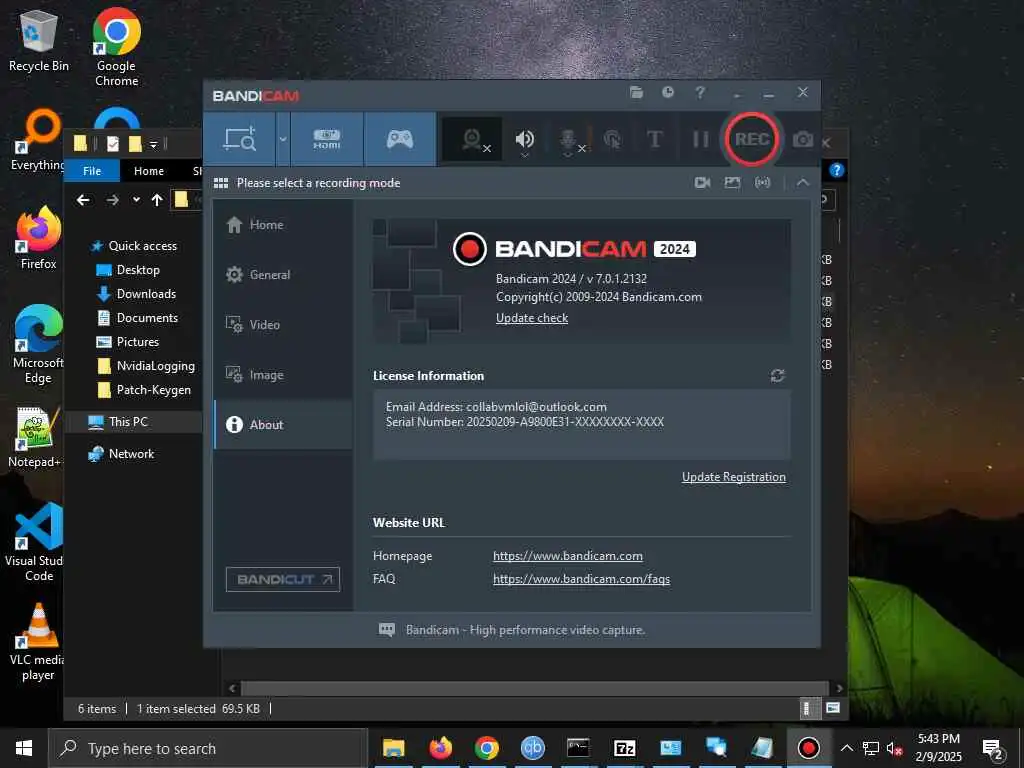Select NvidiaLogging folder in sidebar
This screenshot has height=768, width=1024.
[x=155, y=366]
